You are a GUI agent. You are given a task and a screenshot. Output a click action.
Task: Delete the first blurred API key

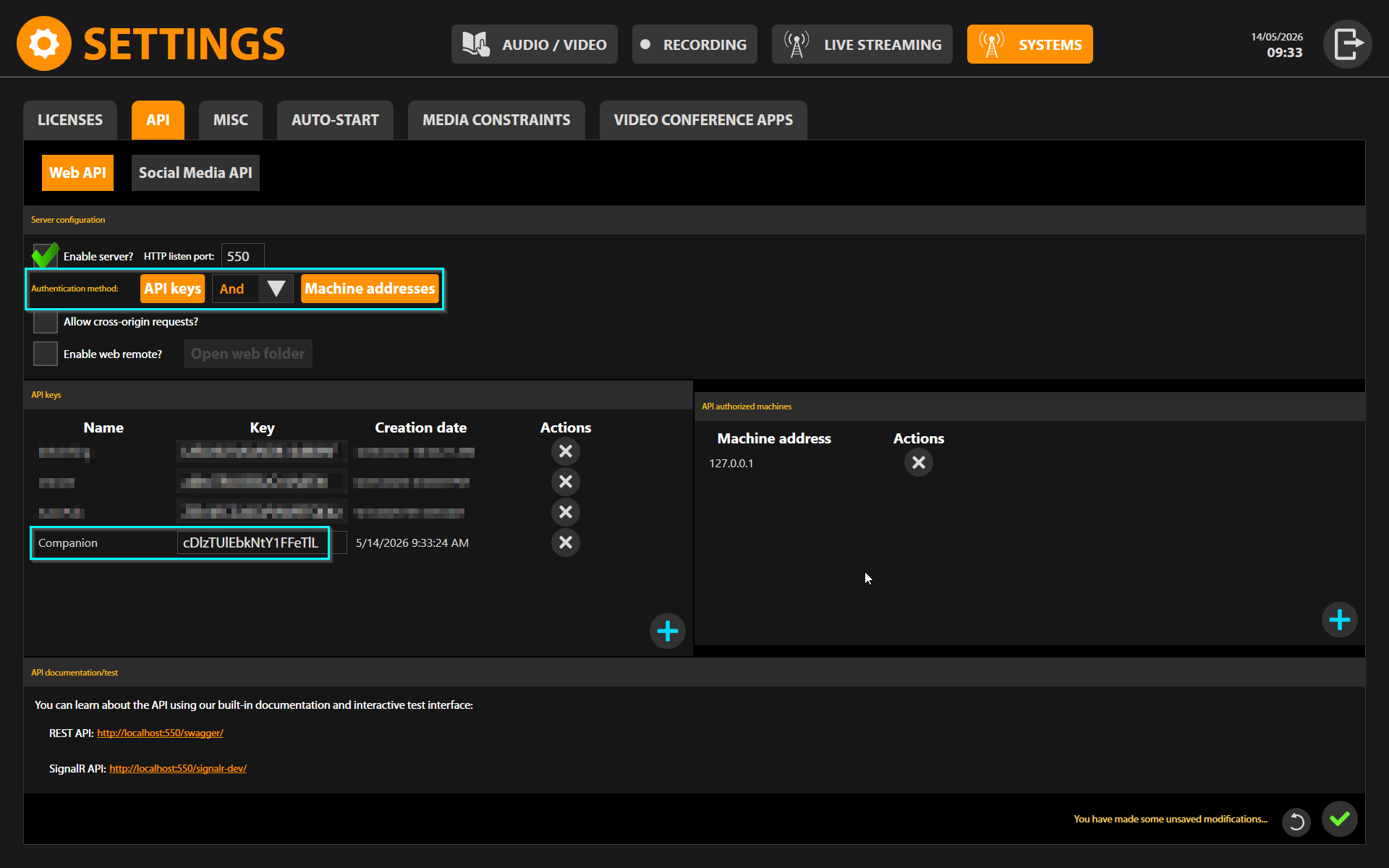pyautogui.click(x=566, y=451)
